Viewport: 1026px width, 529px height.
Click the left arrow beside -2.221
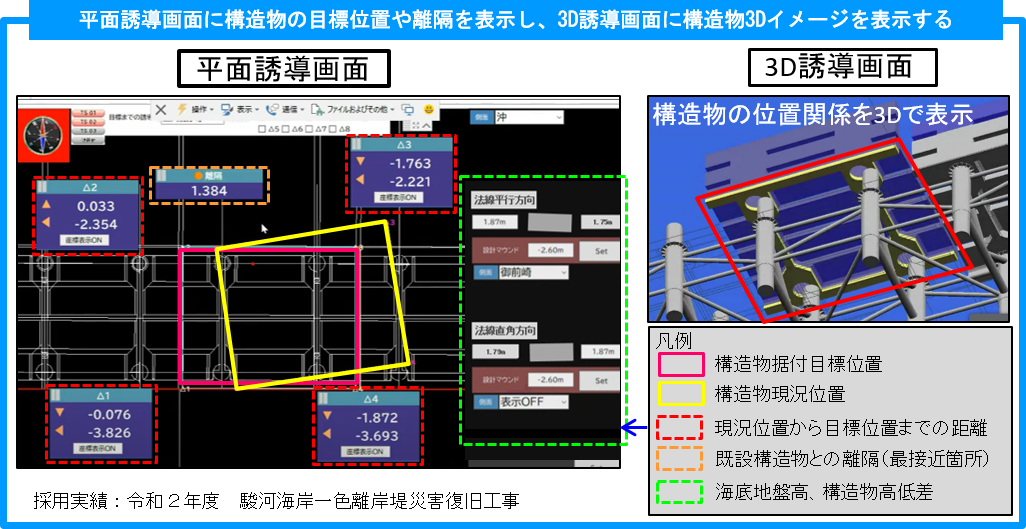(x=359, y=181)
